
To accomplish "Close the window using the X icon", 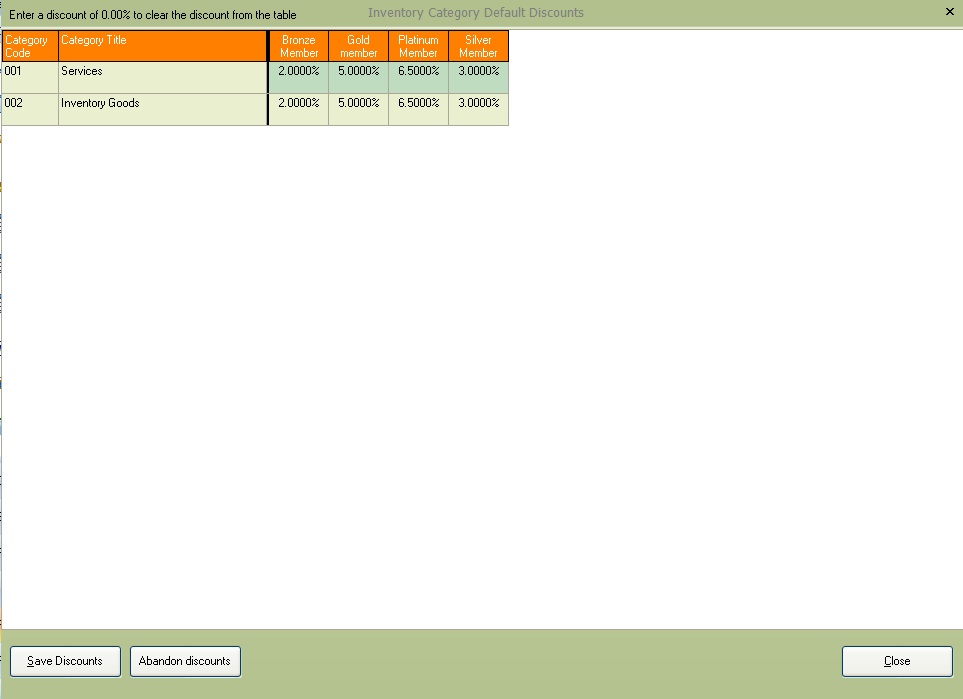I will pyautogui.click(x=949, y=12).
